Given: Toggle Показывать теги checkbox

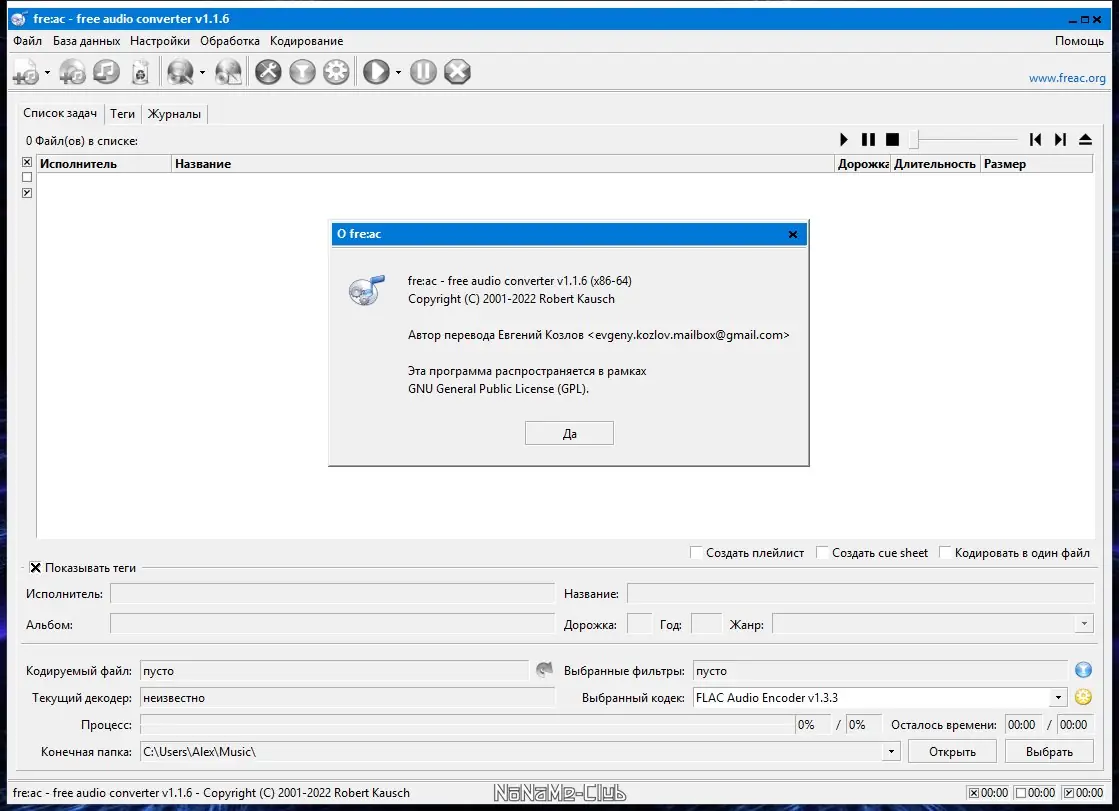Looking at the screenshot, I should (x=35, y=568).
